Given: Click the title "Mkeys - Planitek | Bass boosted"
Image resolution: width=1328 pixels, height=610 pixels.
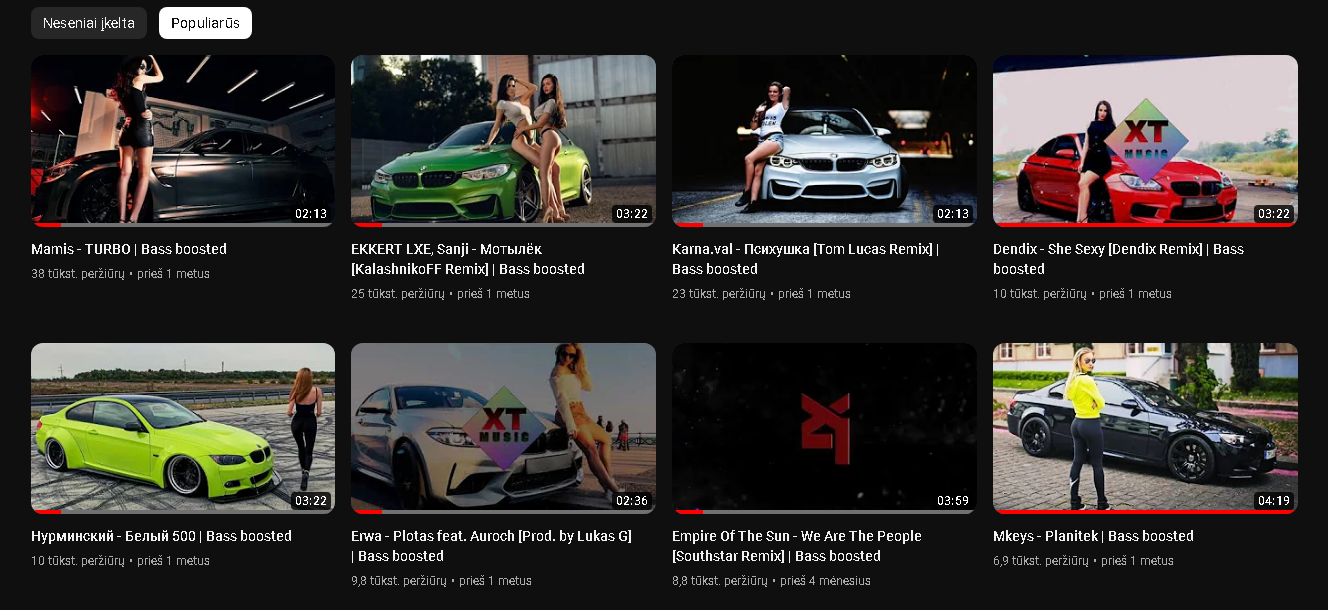Looking at the screenshot, I should click(x=1093, y=536).
